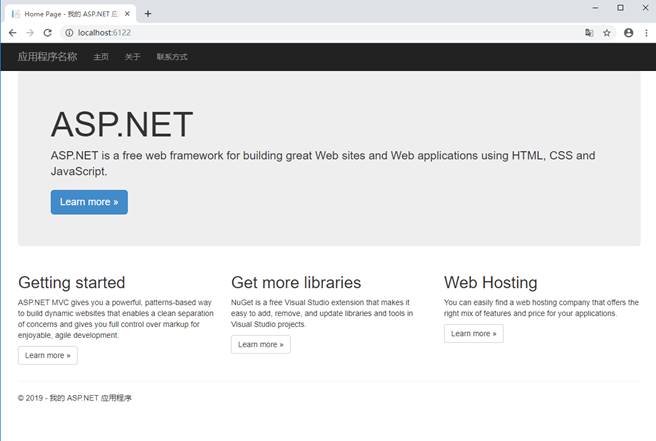Click the Get more libraries heading
This screenshot has height=441, width=656.
click(296, 282)
